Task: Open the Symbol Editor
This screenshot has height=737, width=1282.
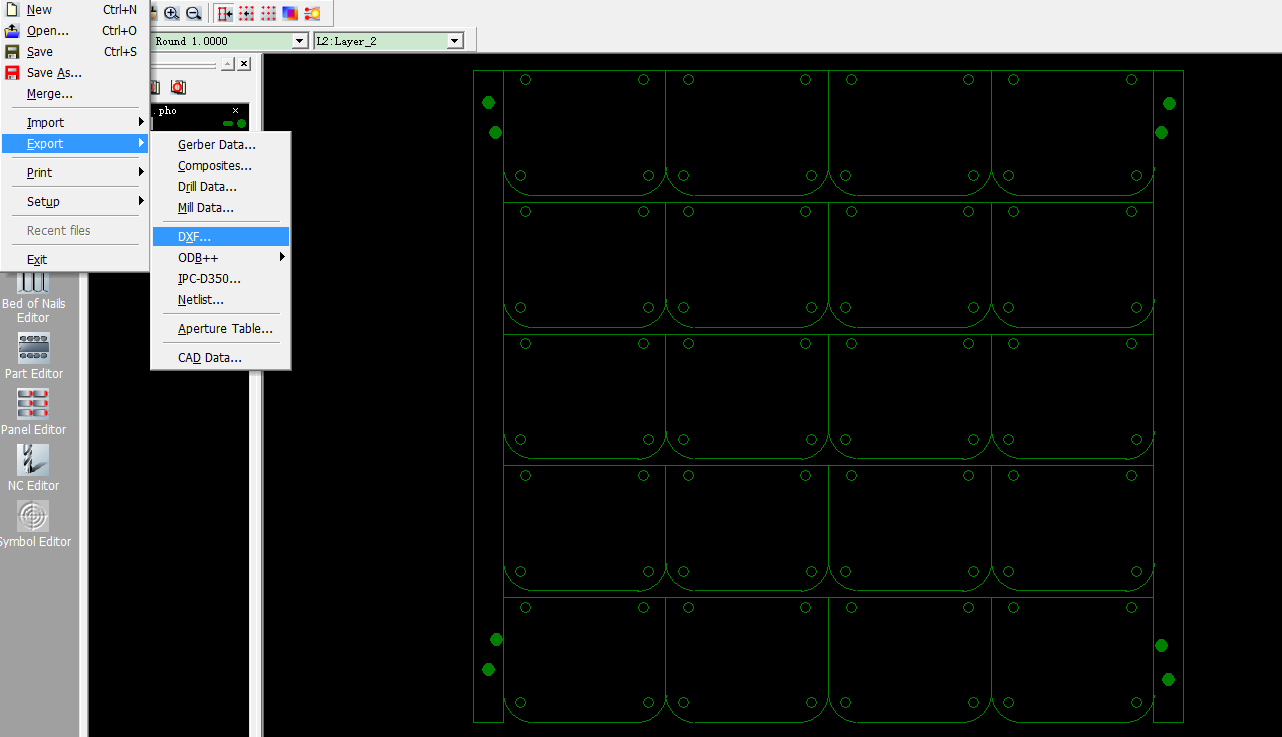Action: coord(33,523)
